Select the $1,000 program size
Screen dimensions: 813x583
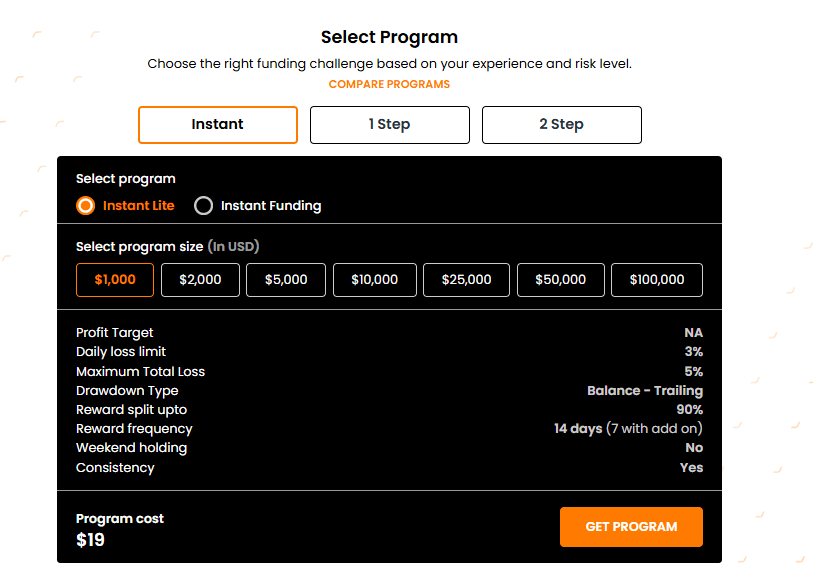click(x=114, y=280)
